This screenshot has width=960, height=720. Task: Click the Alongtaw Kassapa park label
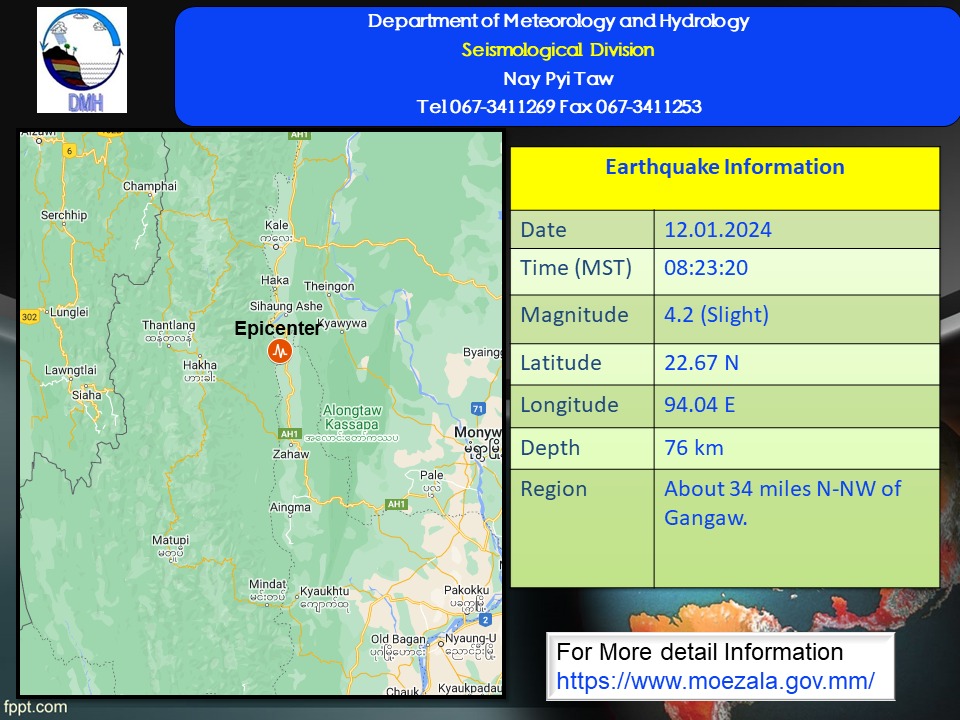pos(351,417)
